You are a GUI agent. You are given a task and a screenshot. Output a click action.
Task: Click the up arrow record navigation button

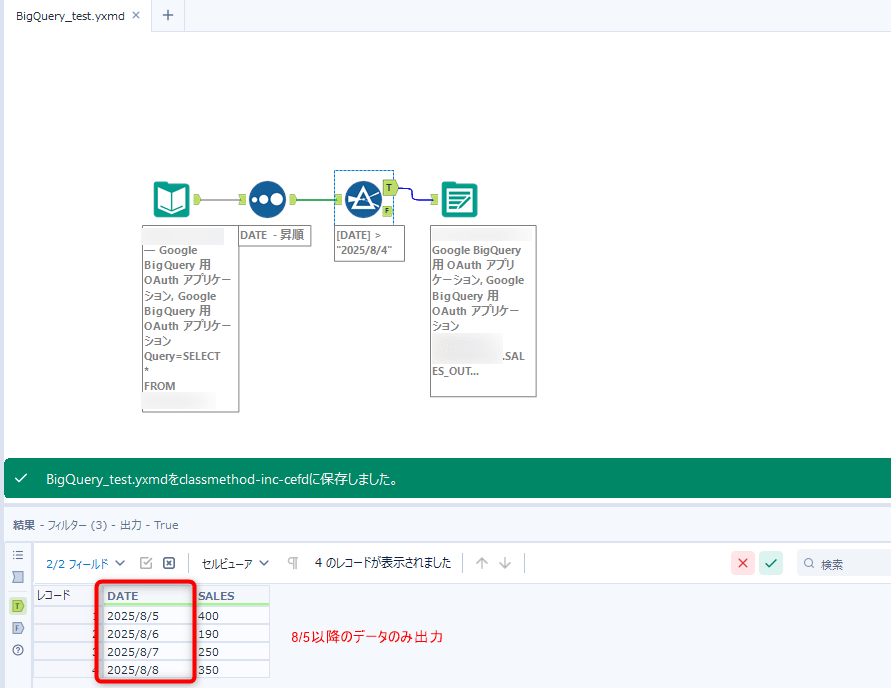coord(482,562)
